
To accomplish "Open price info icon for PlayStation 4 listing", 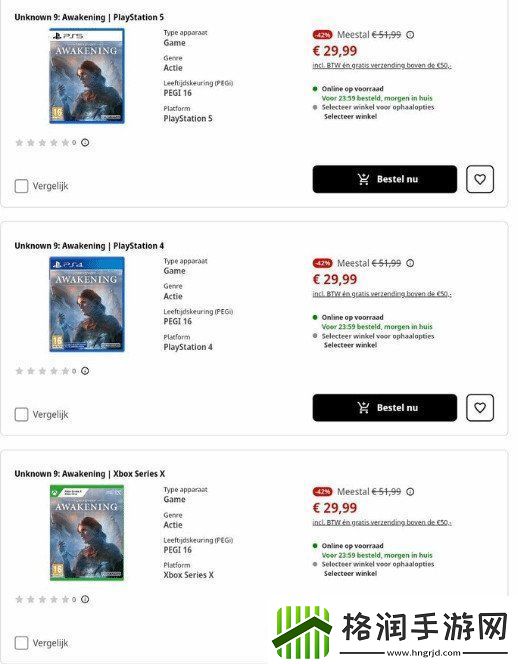I will tap(410, 263).
